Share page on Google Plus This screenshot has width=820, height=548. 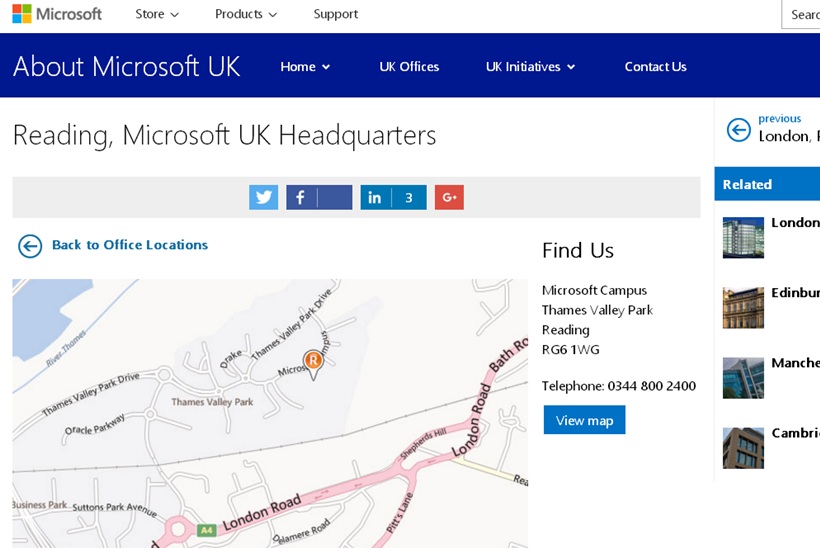pos(449,197)
